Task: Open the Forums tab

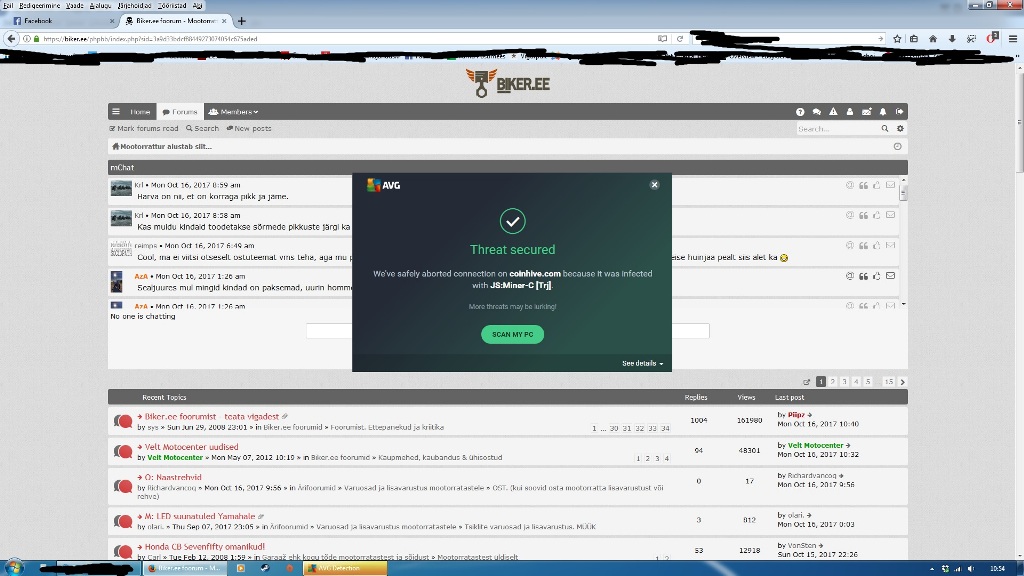Action: (180, 112)
